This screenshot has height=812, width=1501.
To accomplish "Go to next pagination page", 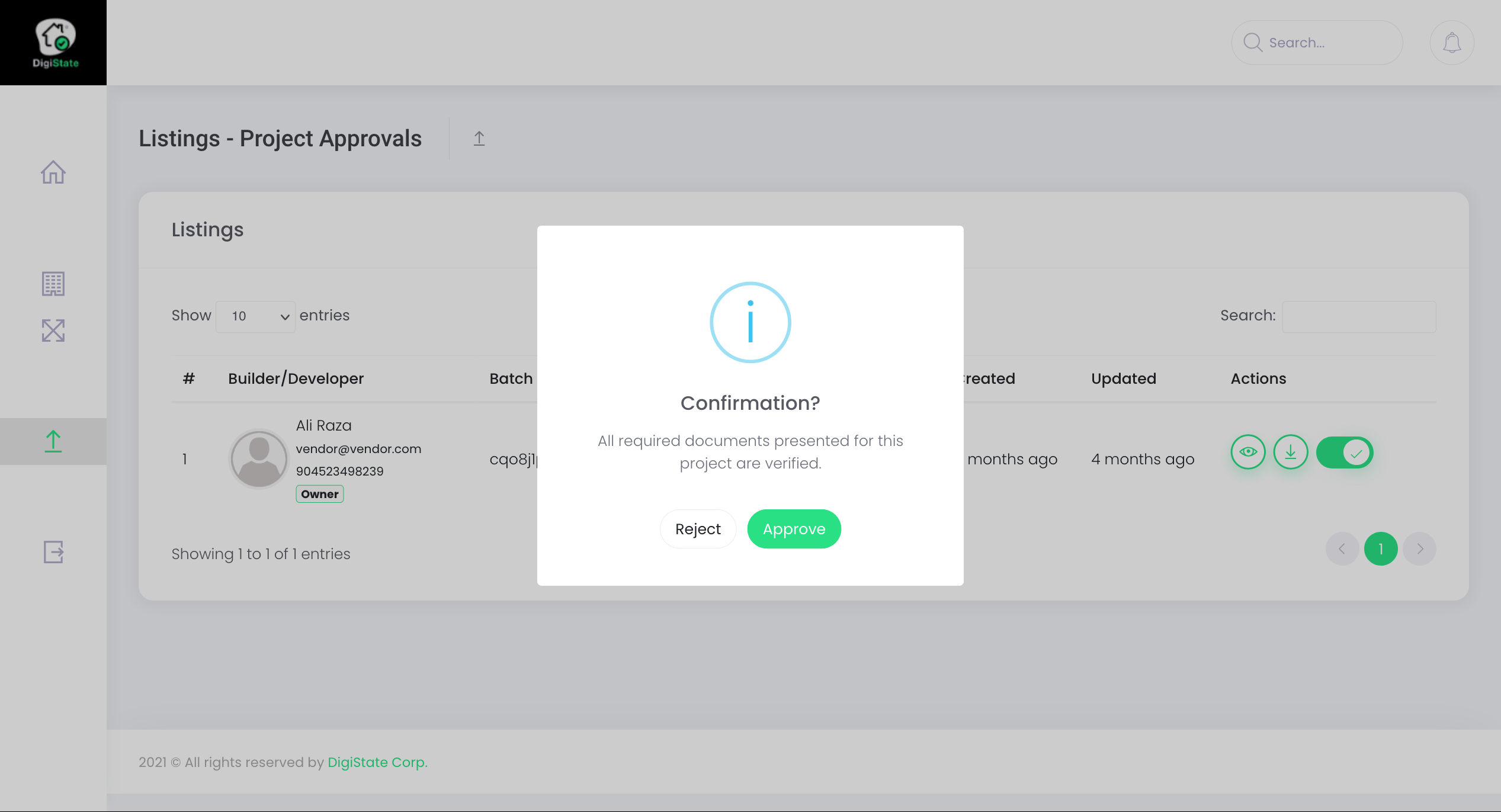I will (1420, 549).
